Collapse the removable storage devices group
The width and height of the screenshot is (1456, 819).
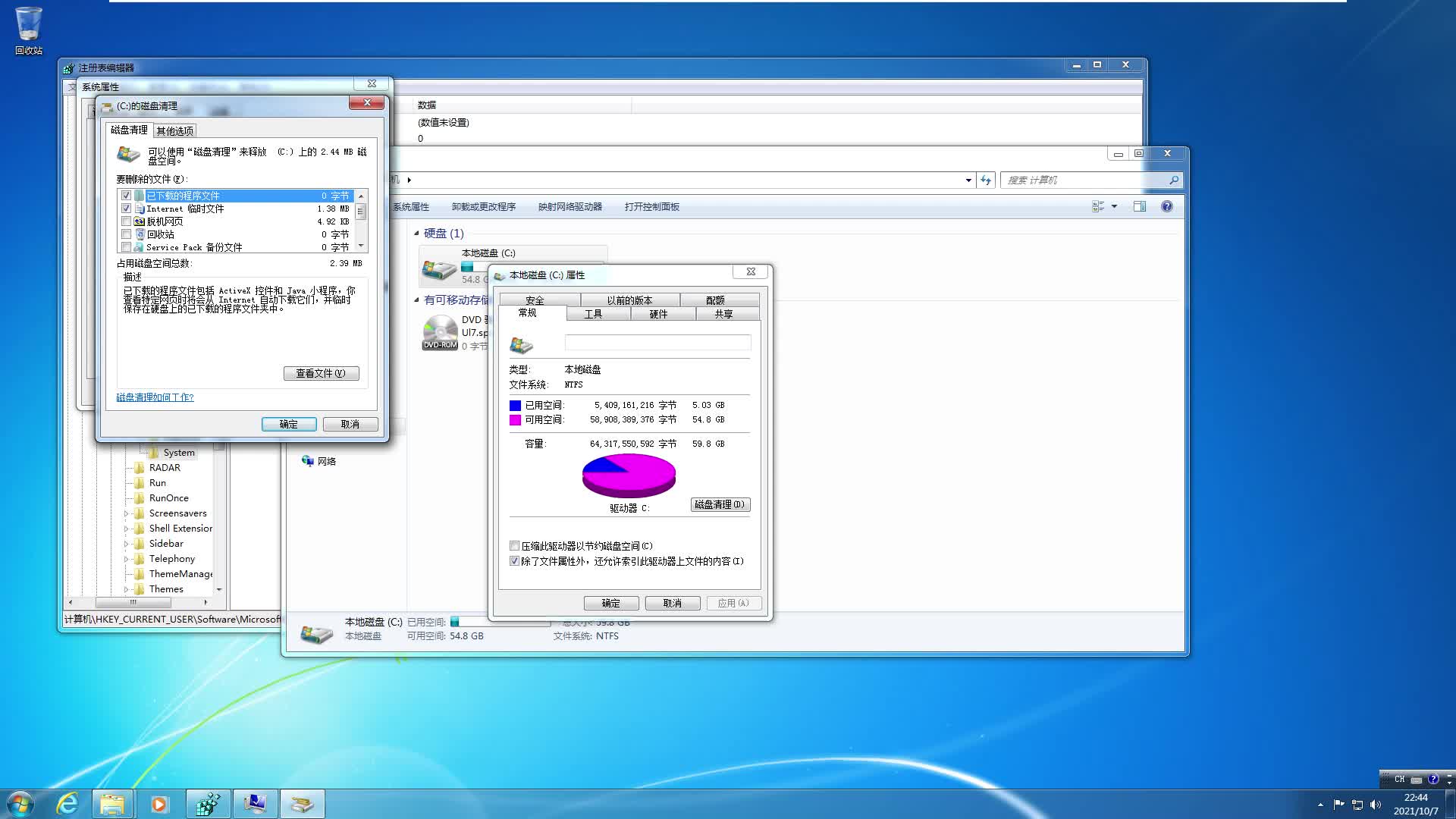pos(416,300)
